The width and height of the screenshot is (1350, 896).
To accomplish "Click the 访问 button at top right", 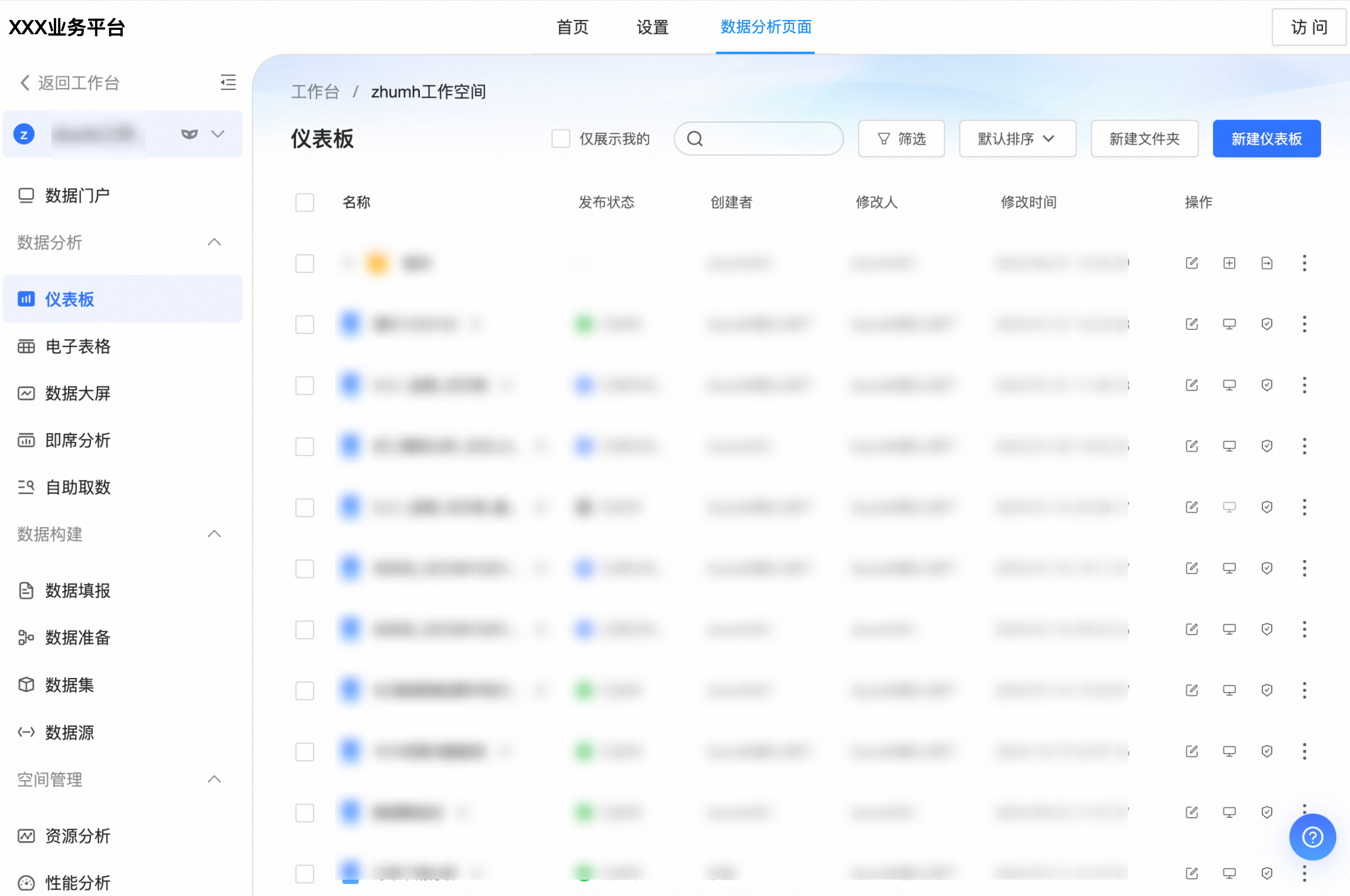I will (x=1309, y=27).
